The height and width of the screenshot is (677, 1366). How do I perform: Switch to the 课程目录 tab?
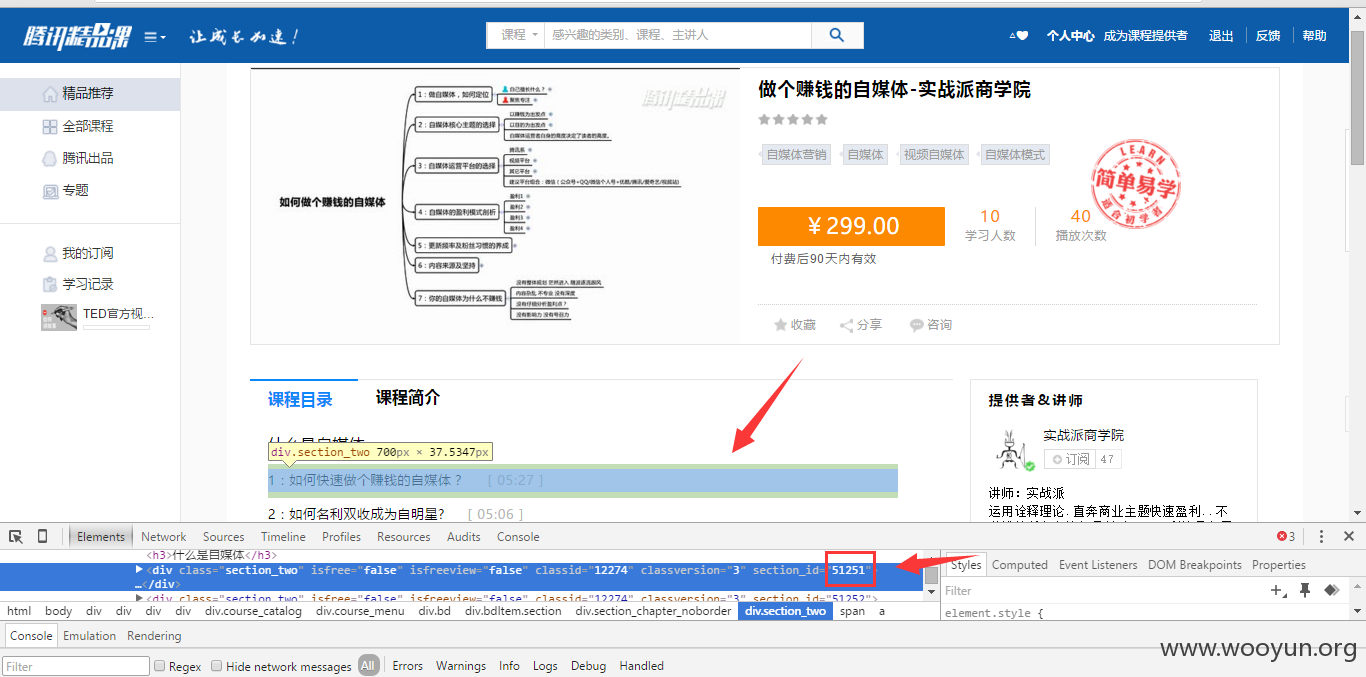pos(300,399)
